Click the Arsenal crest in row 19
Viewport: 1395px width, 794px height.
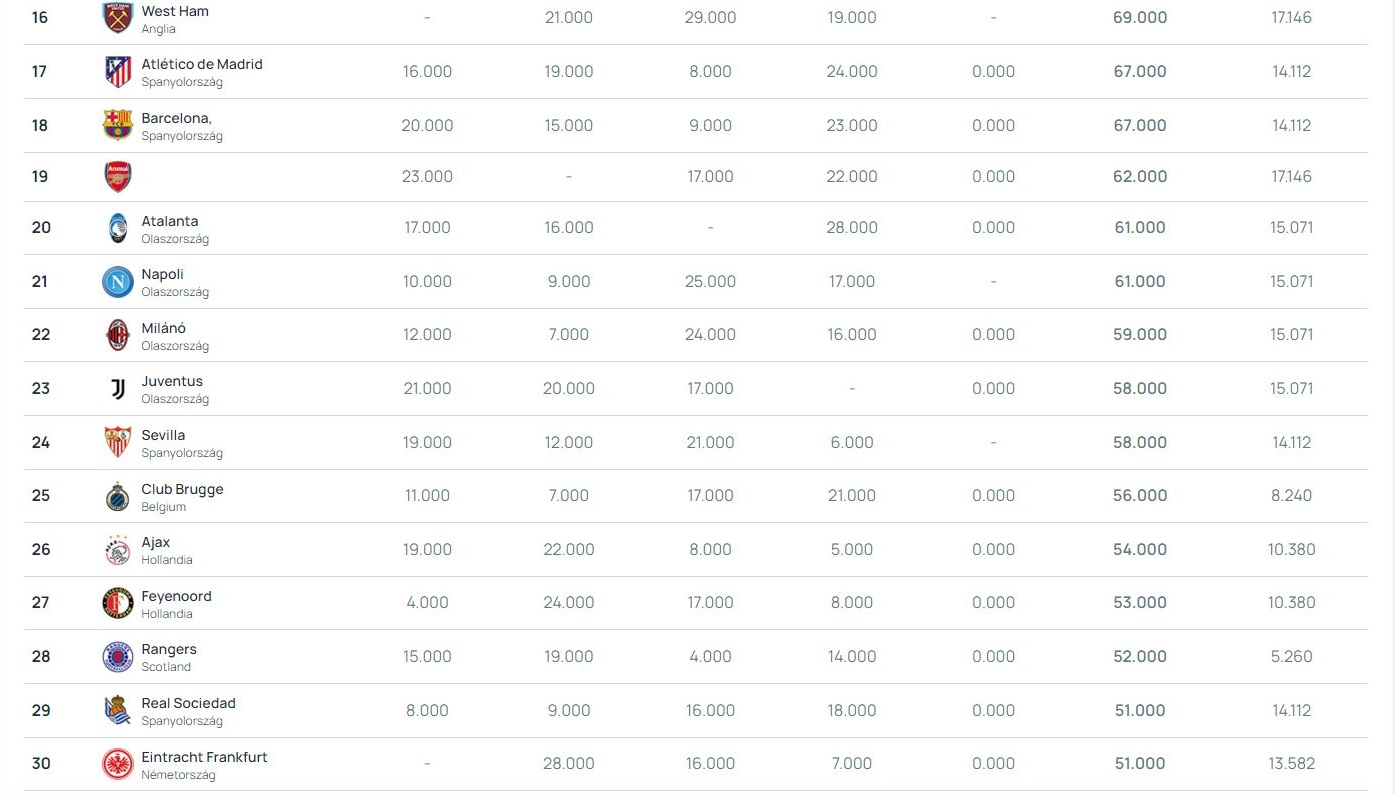coord(118,177)
